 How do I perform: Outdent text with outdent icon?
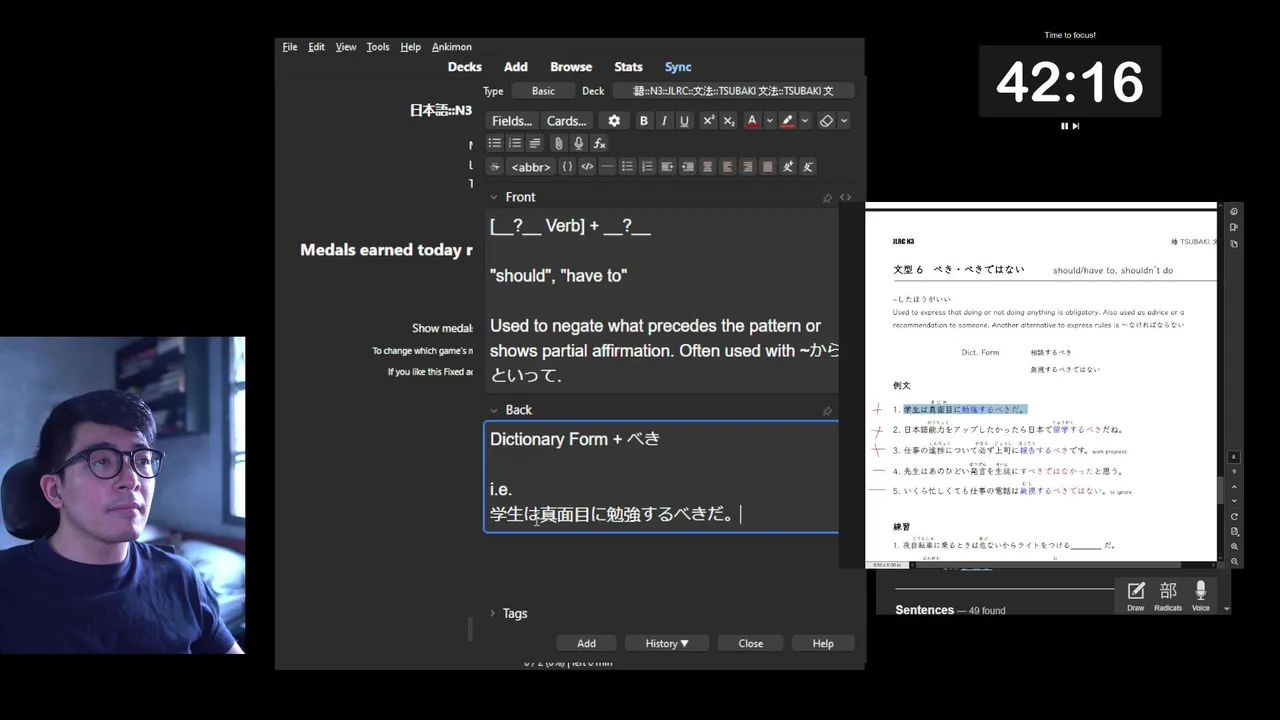tap(687, 167)
